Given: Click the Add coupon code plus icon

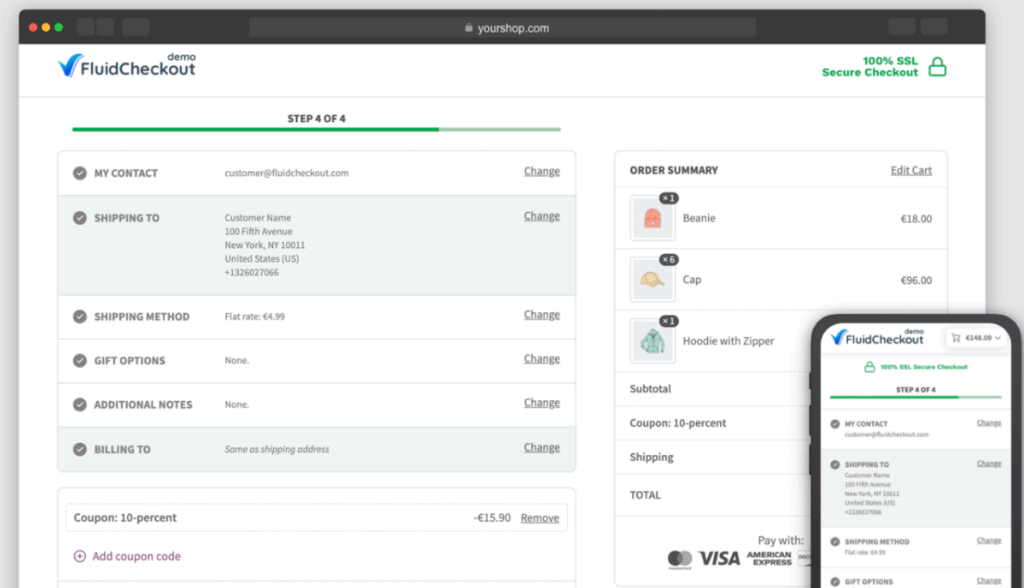Looking at the screenshot, I should tap(78, 555).
